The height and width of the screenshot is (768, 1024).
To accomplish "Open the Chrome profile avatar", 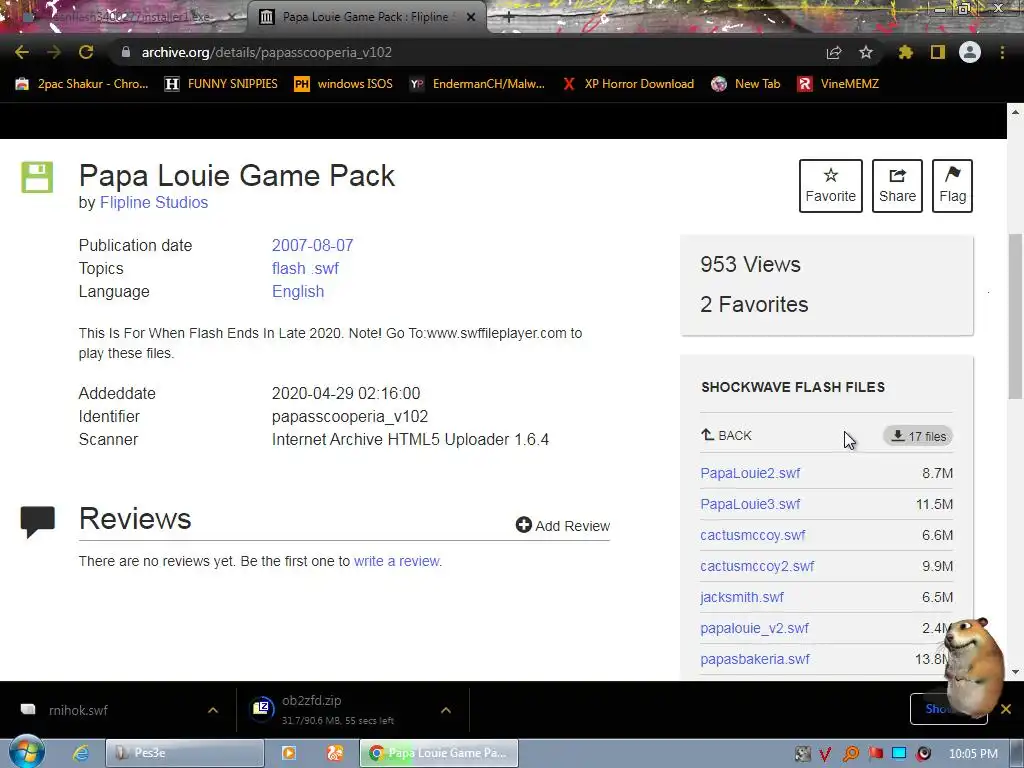I will coord(970,52).
